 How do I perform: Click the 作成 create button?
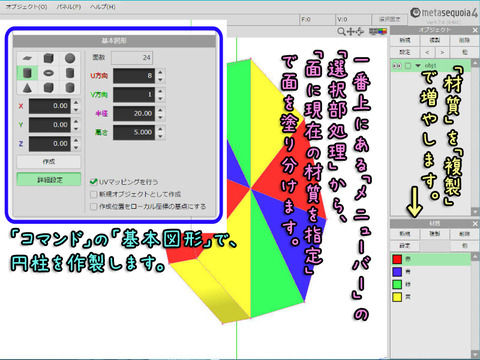point(49,162)
